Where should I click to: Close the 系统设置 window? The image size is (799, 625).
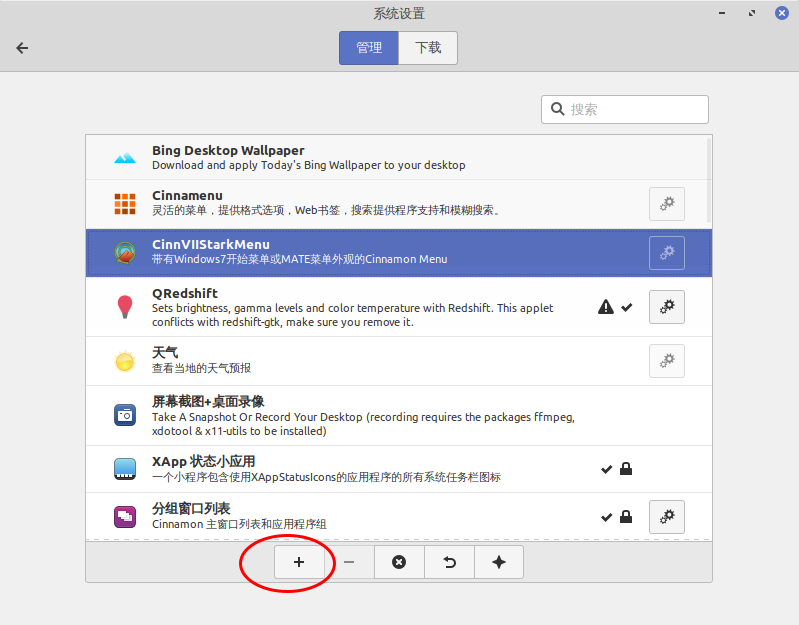click(782, 13)
